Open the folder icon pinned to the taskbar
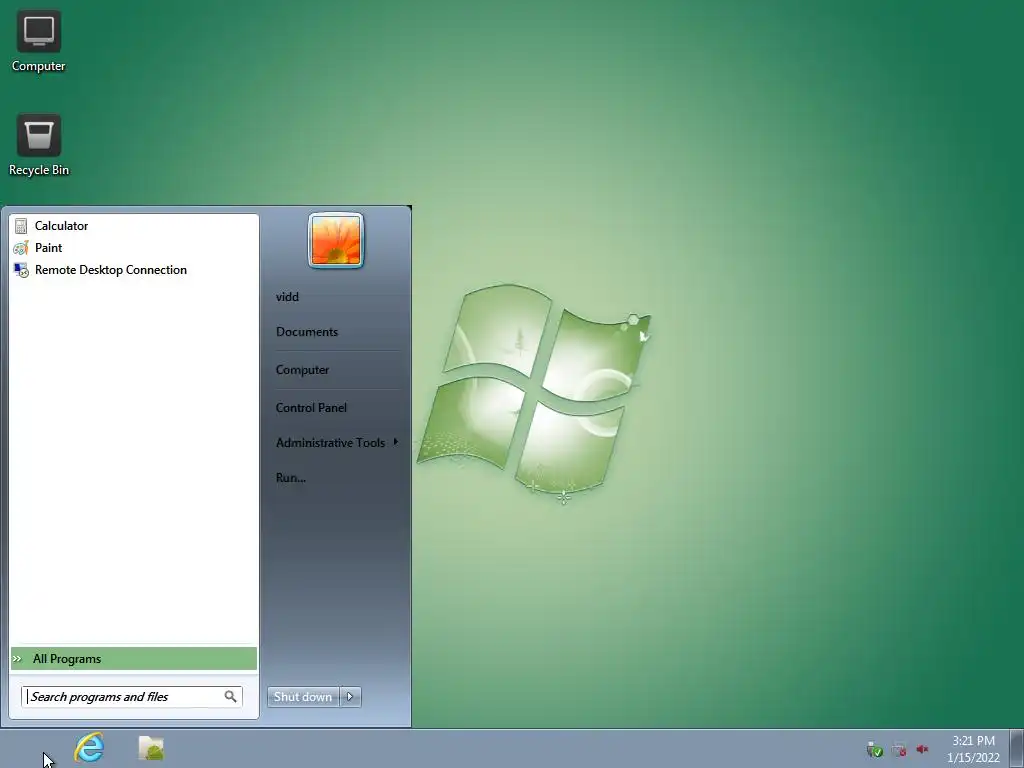This screenshot has height=768, width=1024. click(x=152, y=748)
